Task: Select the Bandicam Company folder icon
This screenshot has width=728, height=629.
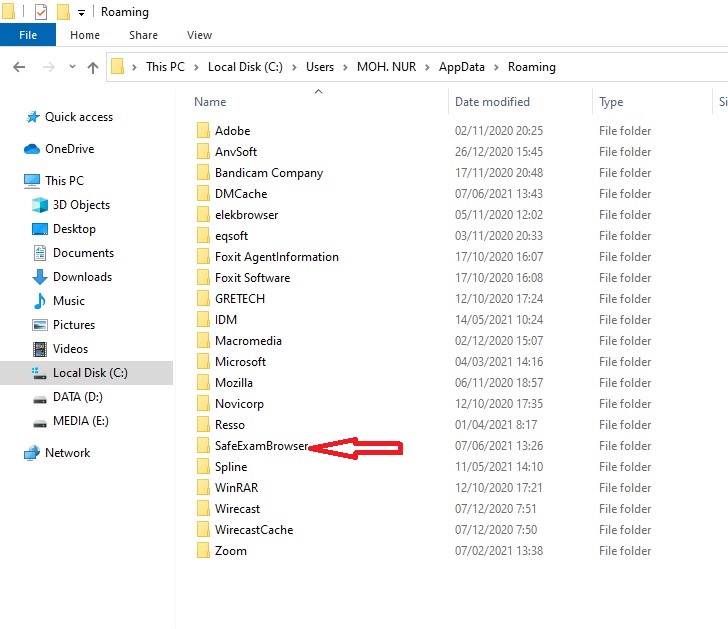Action: (x=203, y=172)
